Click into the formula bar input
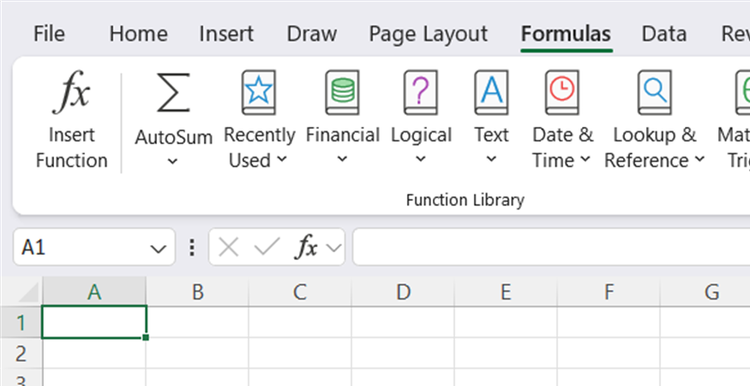 (x=551, y=247)
